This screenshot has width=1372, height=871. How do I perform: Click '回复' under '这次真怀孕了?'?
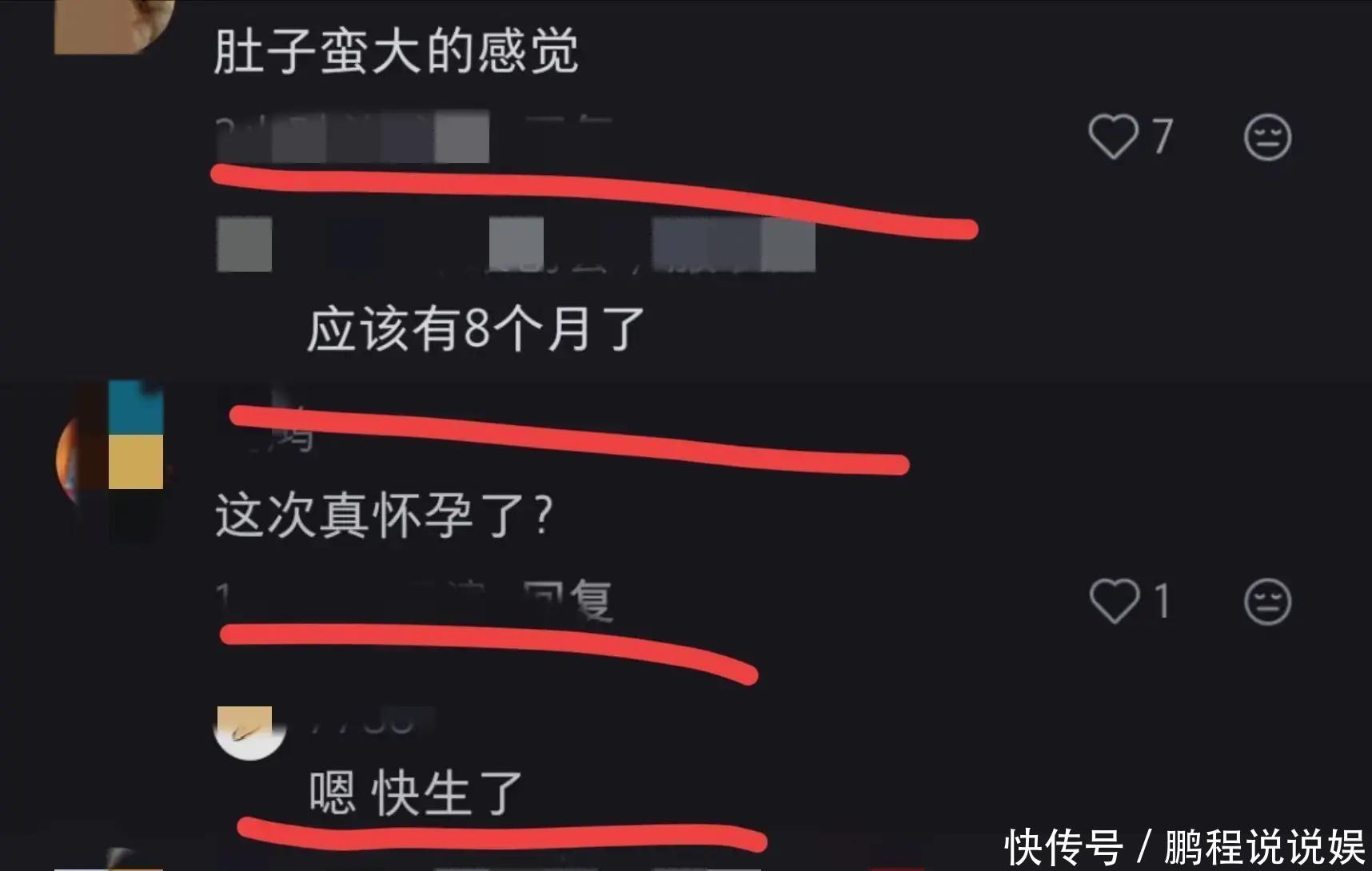coord(568,599)
